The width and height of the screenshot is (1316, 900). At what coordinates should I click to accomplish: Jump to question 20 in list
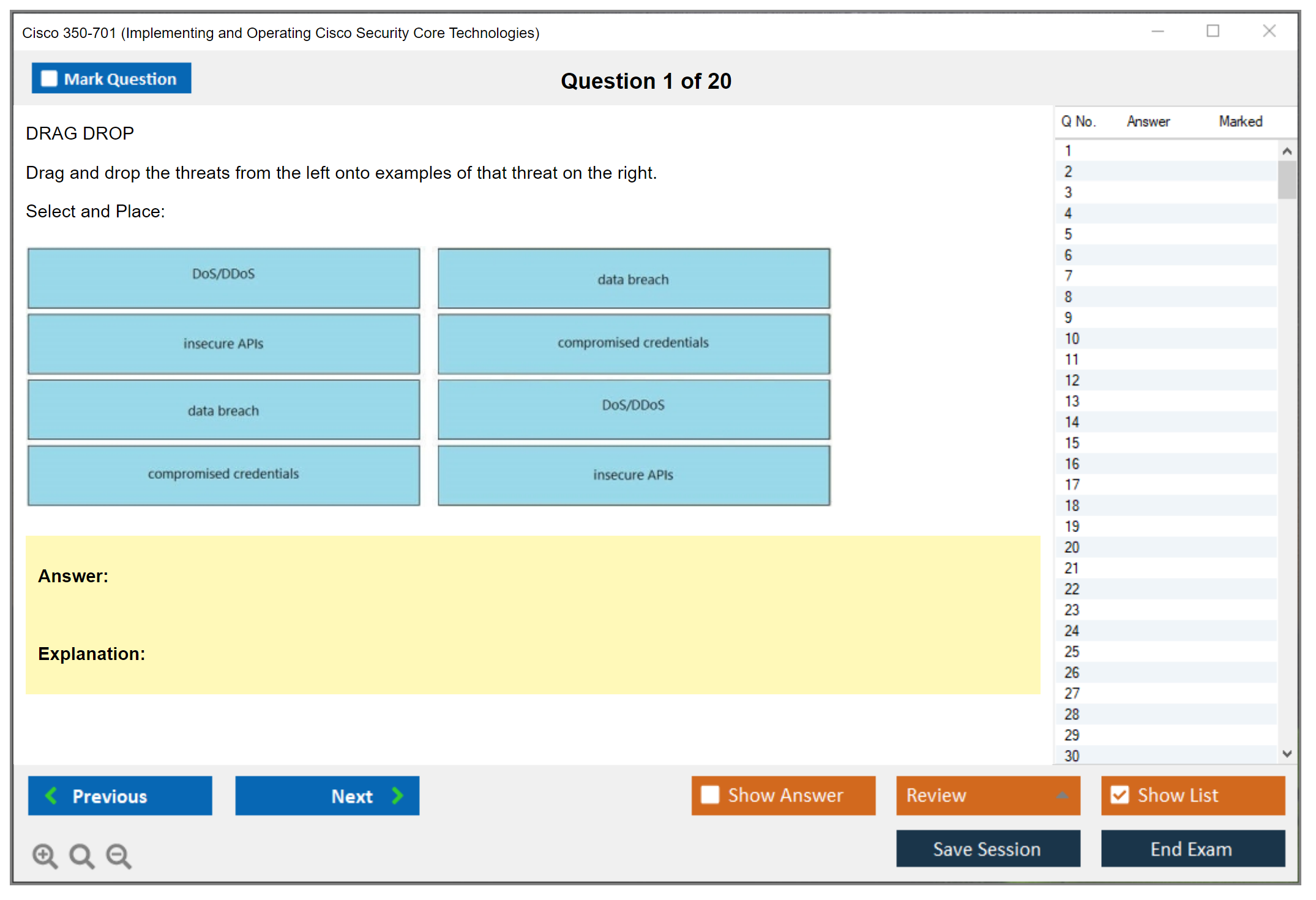click(1072, 547)
